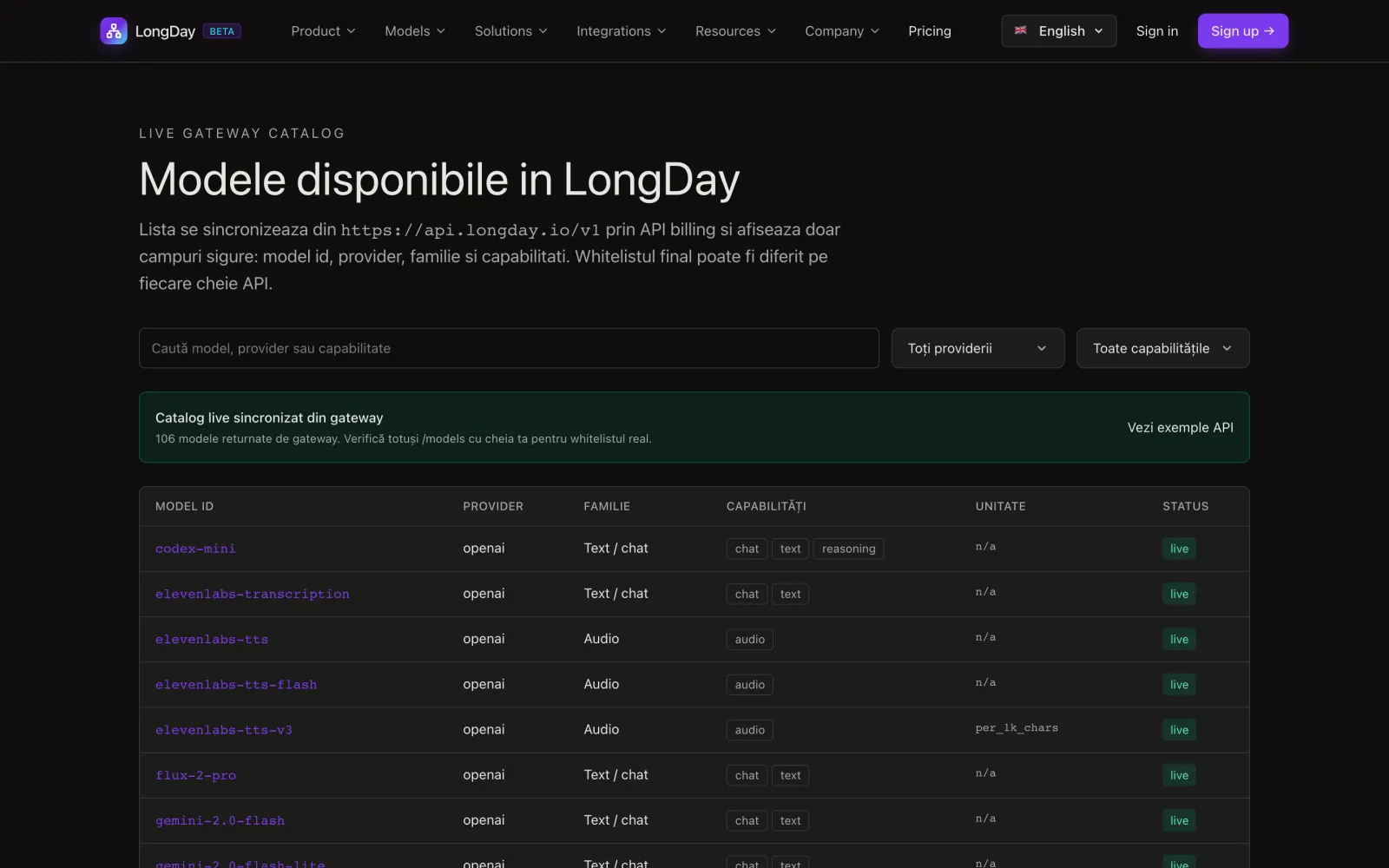
Task: Click the LongDay logo icon
Action: (x=114, y=31)
